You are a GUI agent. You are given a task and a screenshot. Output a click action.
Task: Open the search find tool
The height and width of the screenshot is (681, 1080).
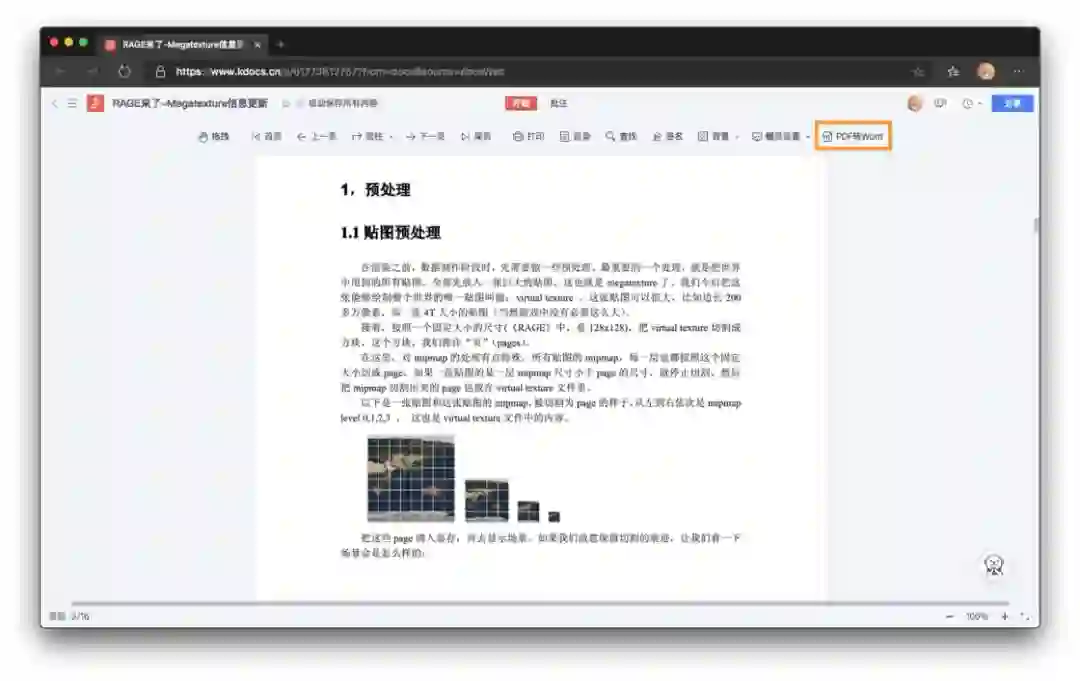click(x=621, y=136)
